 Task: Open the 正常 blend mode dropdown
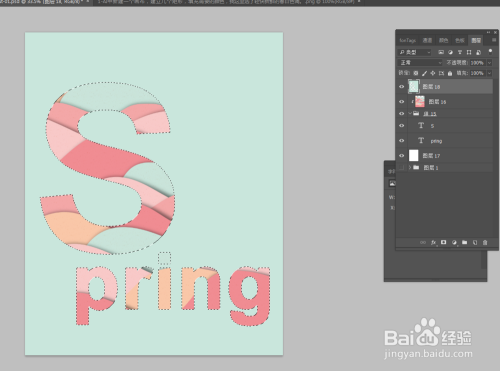[420, 63]
